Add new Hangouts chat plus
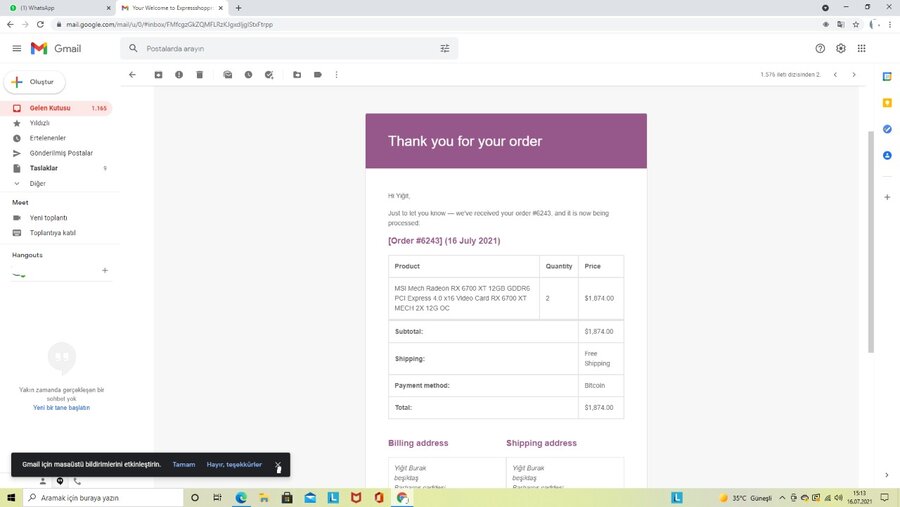 [x=105, y=270]
